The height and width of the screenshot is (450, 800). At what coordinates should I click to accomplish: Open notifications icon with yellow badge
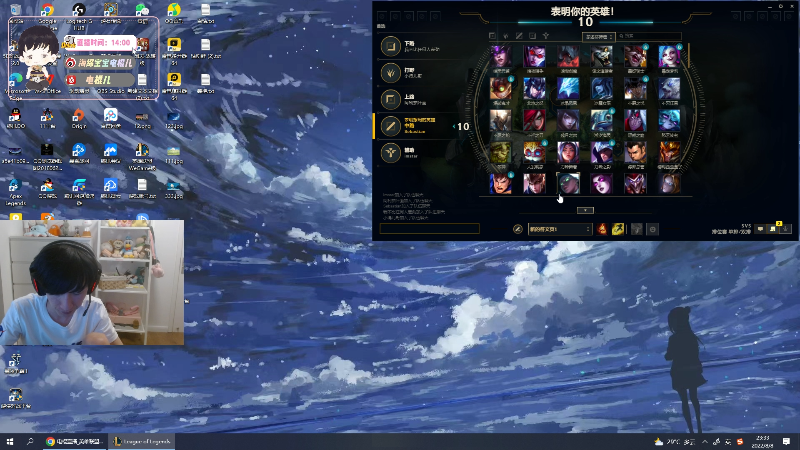point(773,229)
